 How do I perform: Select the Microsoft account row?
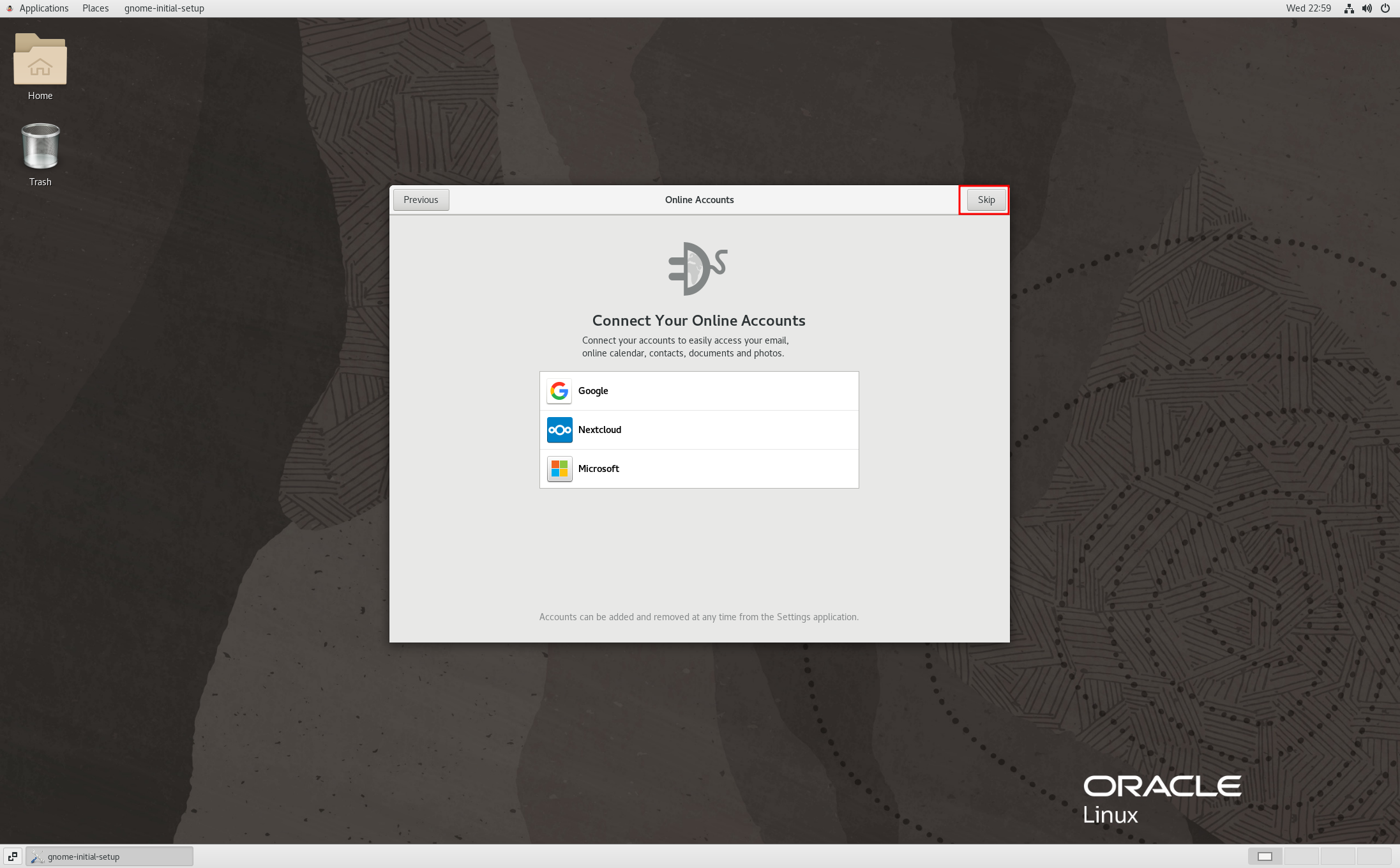pyautogui.click(x=699, y=469)
